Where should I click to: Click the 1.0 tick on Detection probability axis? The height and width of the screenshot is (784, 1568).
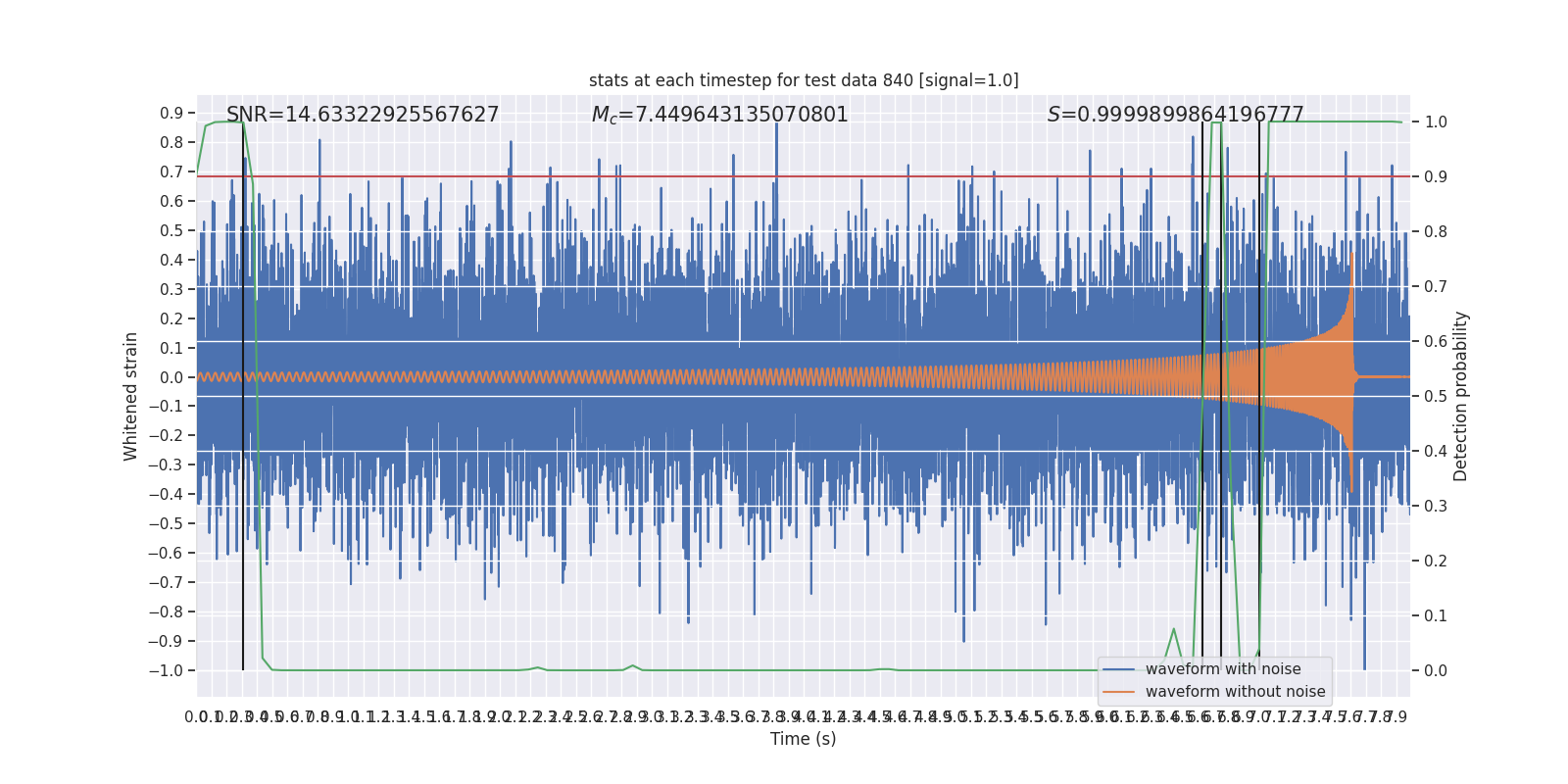pyautogui.click(x=1436, y=122)
